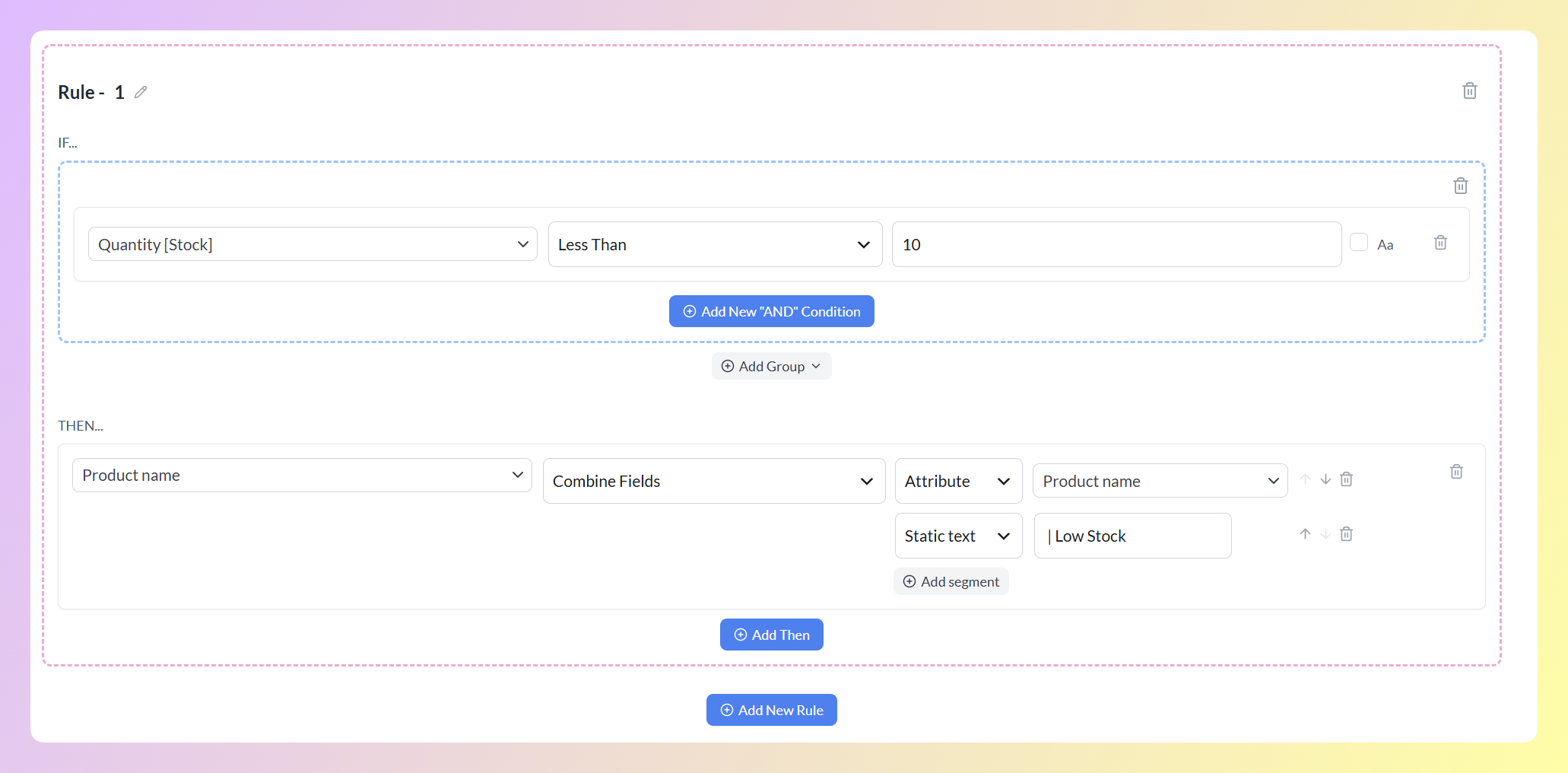
Task: Open the Quantity [Stock] field dropdown
Action: [x=313, y=244]
